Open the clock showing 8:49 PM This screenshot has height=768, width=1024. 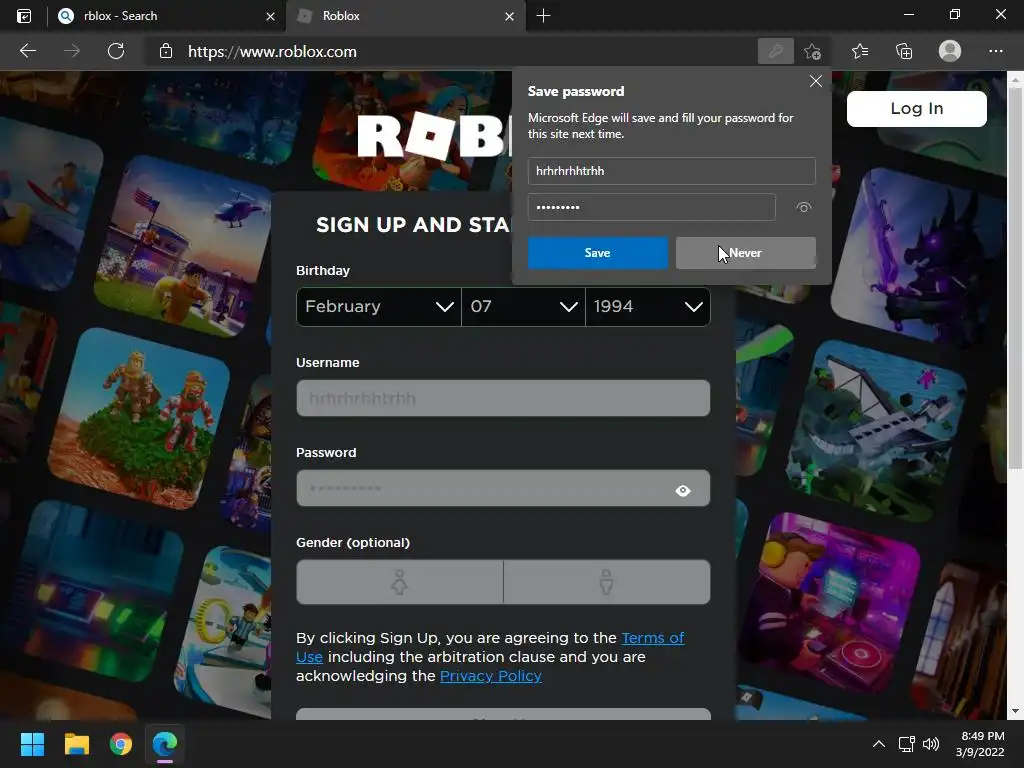980,744
